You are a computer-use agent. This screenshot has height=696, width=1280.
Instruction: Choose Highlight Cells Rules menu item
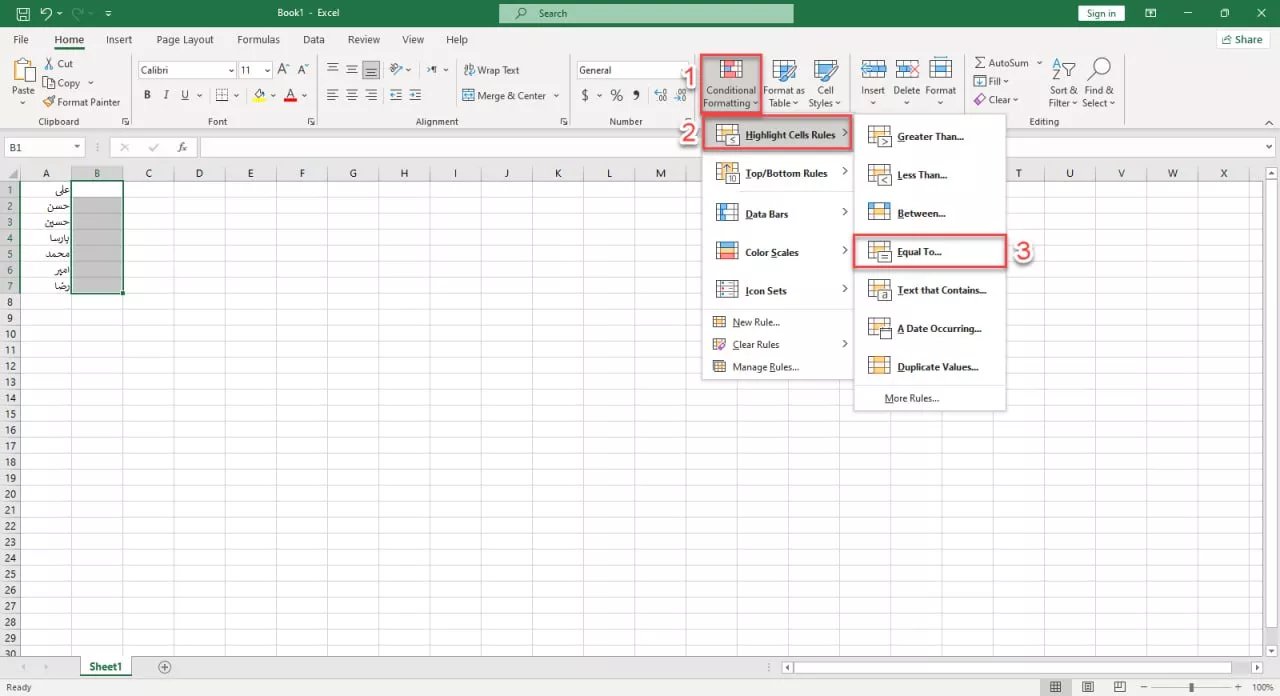tap(779, 134)
